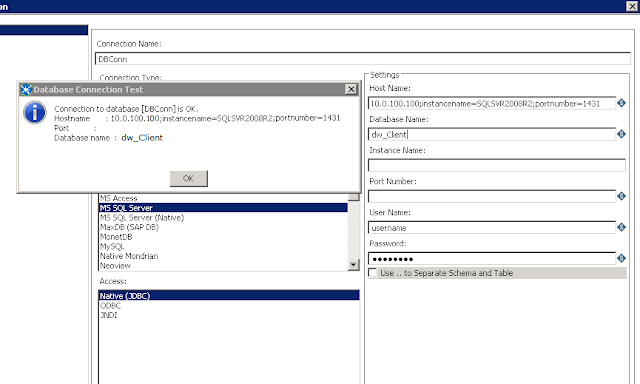640x384 pixels.
Task: Select Native Mondrian connection type
Action: pyautogui.click(x=223, y=256)
